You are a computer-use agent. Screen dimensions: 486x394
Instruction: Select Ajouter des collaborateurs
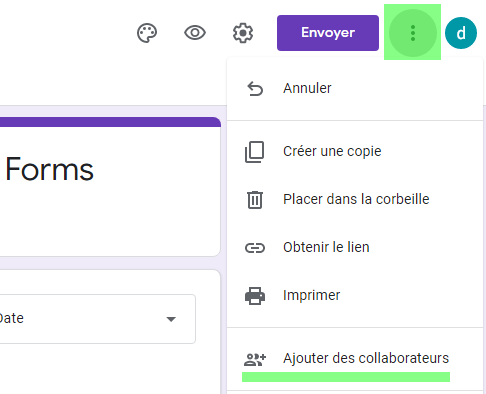[355, 359]
